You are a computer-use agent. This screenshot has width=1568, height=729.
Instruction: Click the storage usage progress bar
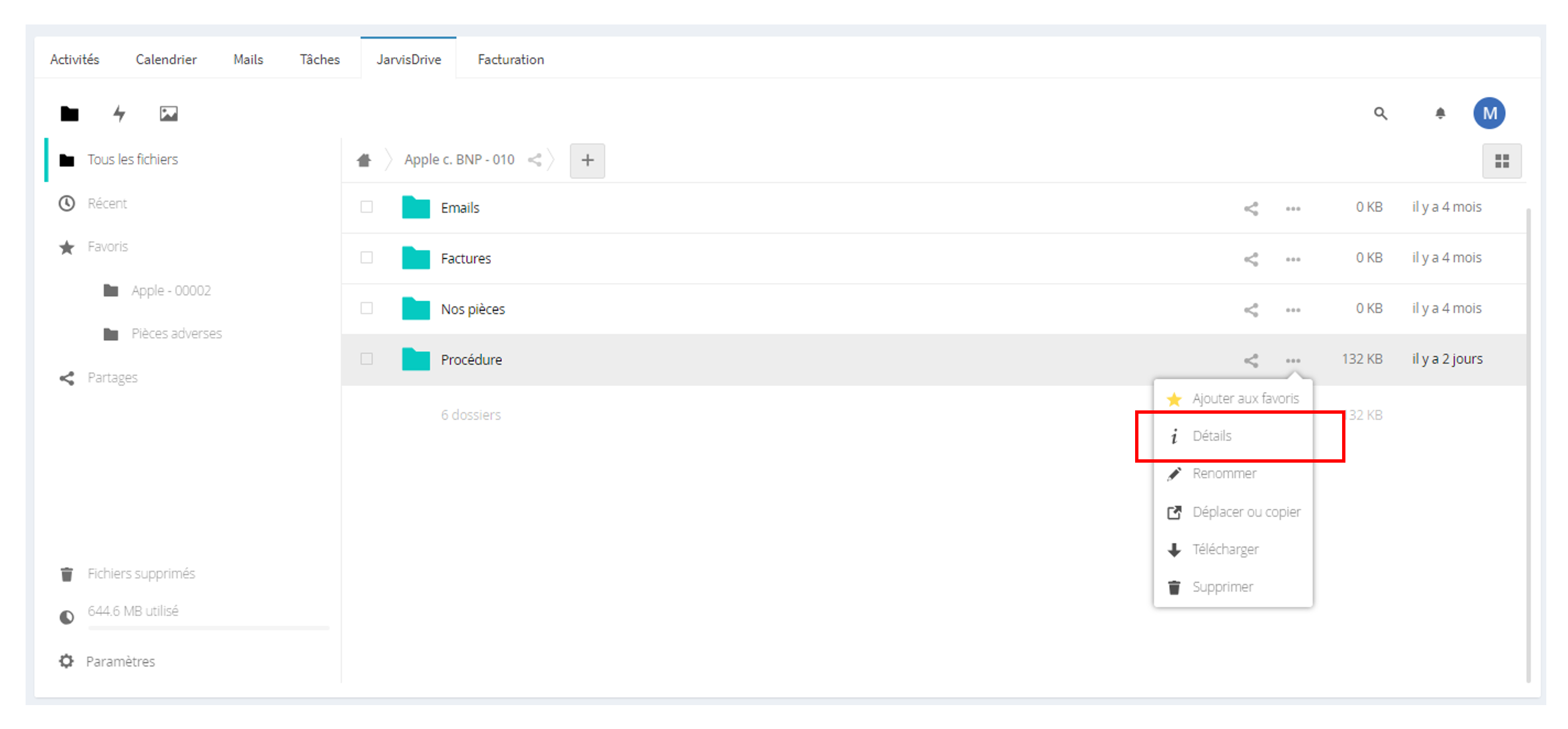pos(209,627)
